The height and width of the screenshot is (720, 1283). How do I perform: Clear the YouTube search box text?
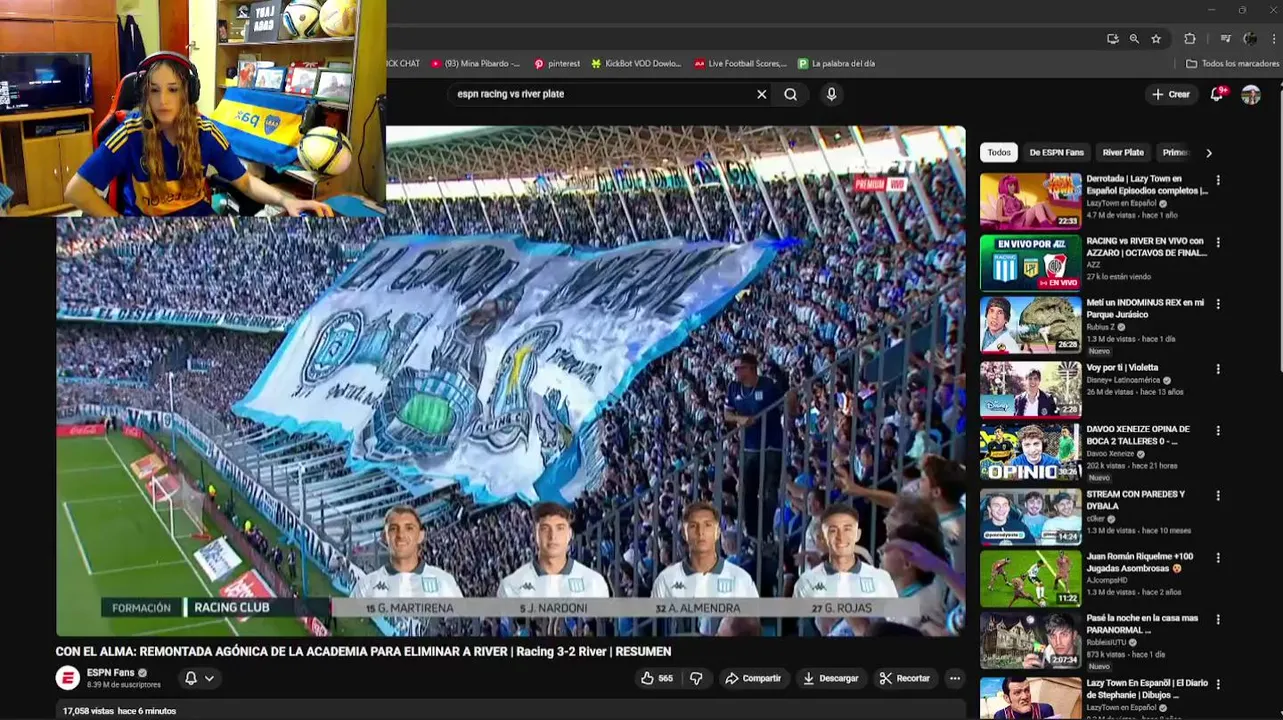761,94
